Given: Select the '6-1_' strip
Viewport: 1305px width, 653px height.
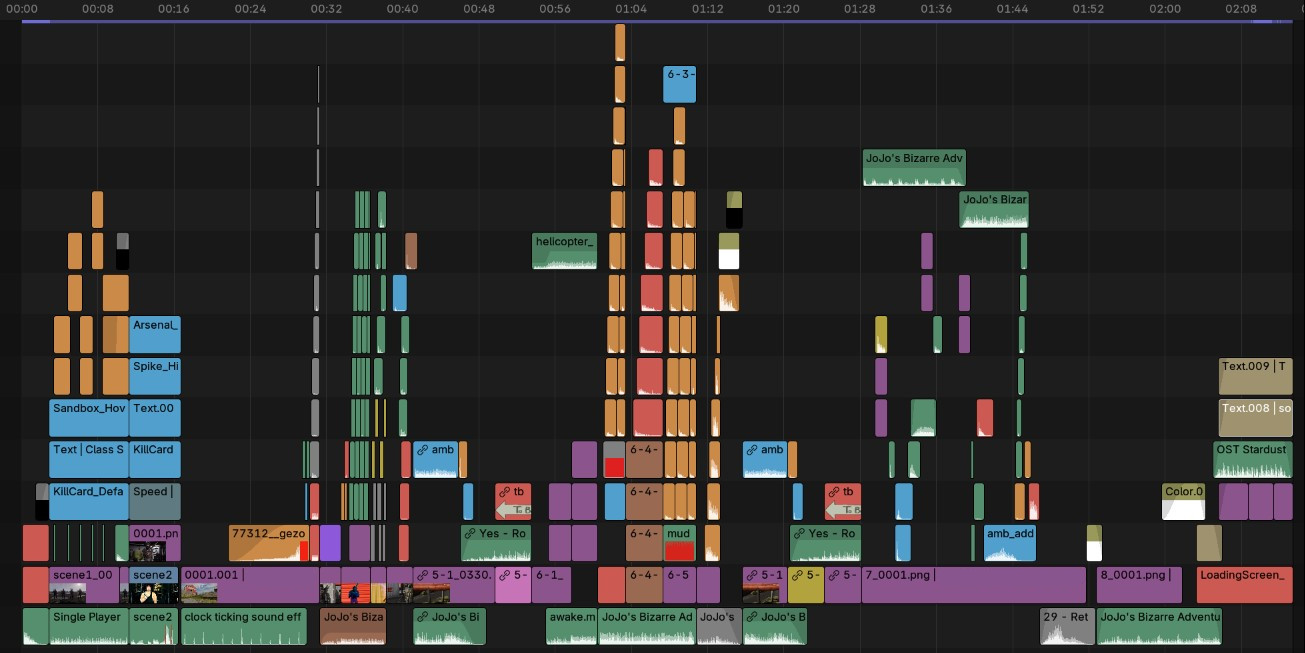Looking at the screenshot, I should 552,585.
